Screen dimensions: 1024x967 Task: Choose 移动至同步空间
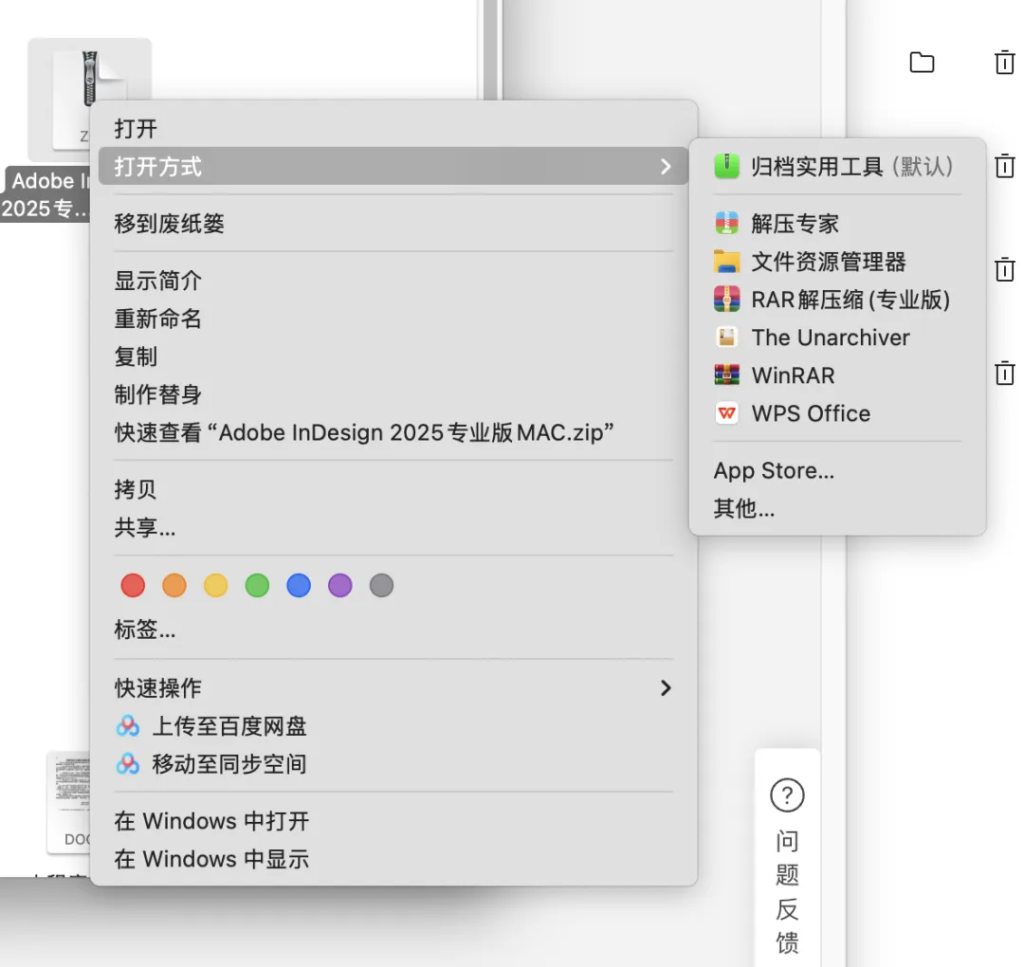(393, 763)
